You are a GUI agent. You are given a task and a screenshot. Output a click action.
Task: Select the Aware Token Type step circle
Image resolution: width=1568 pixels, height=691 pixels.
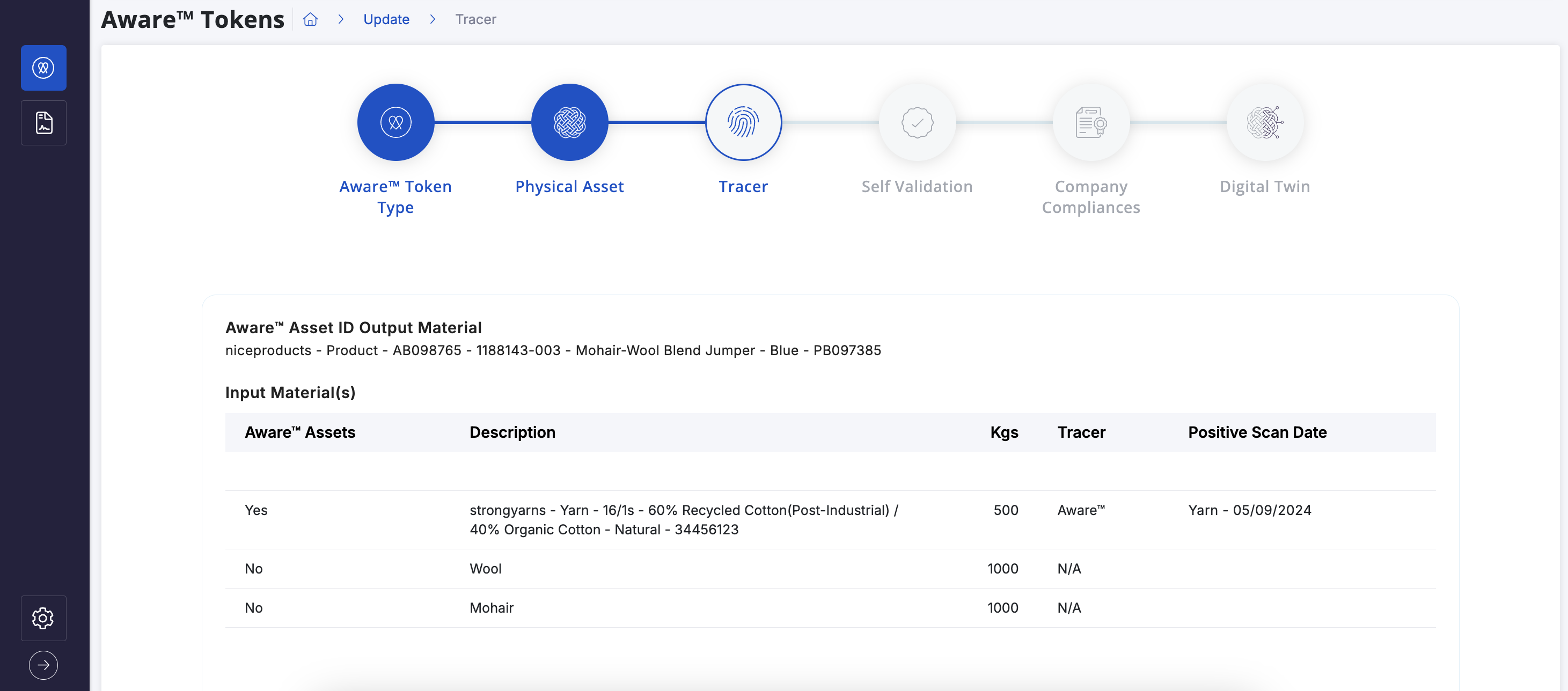point(395,122)
